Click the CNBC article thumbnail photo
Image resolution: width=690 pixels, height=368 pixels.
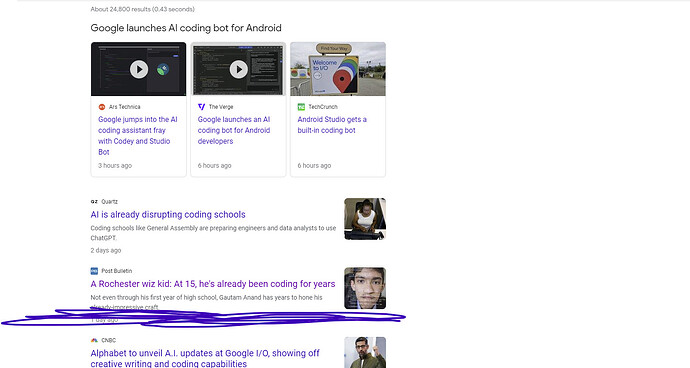click(x=365, y=353)
